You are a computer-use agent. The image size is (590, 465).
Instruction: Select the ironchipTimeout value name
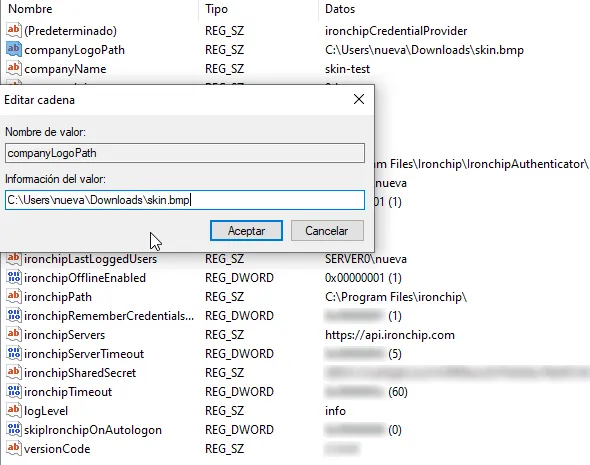point(68,392)
